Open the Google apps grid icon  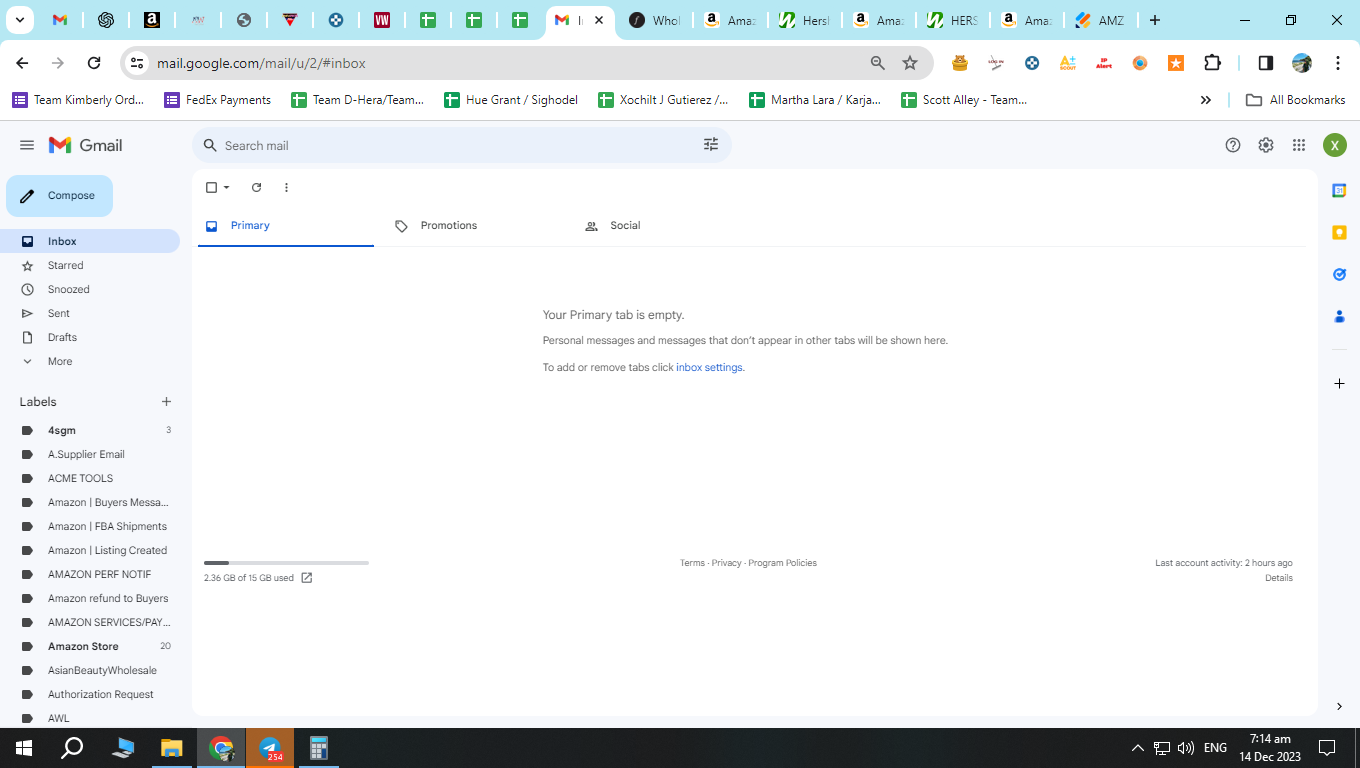click(x=1299, y=145)
